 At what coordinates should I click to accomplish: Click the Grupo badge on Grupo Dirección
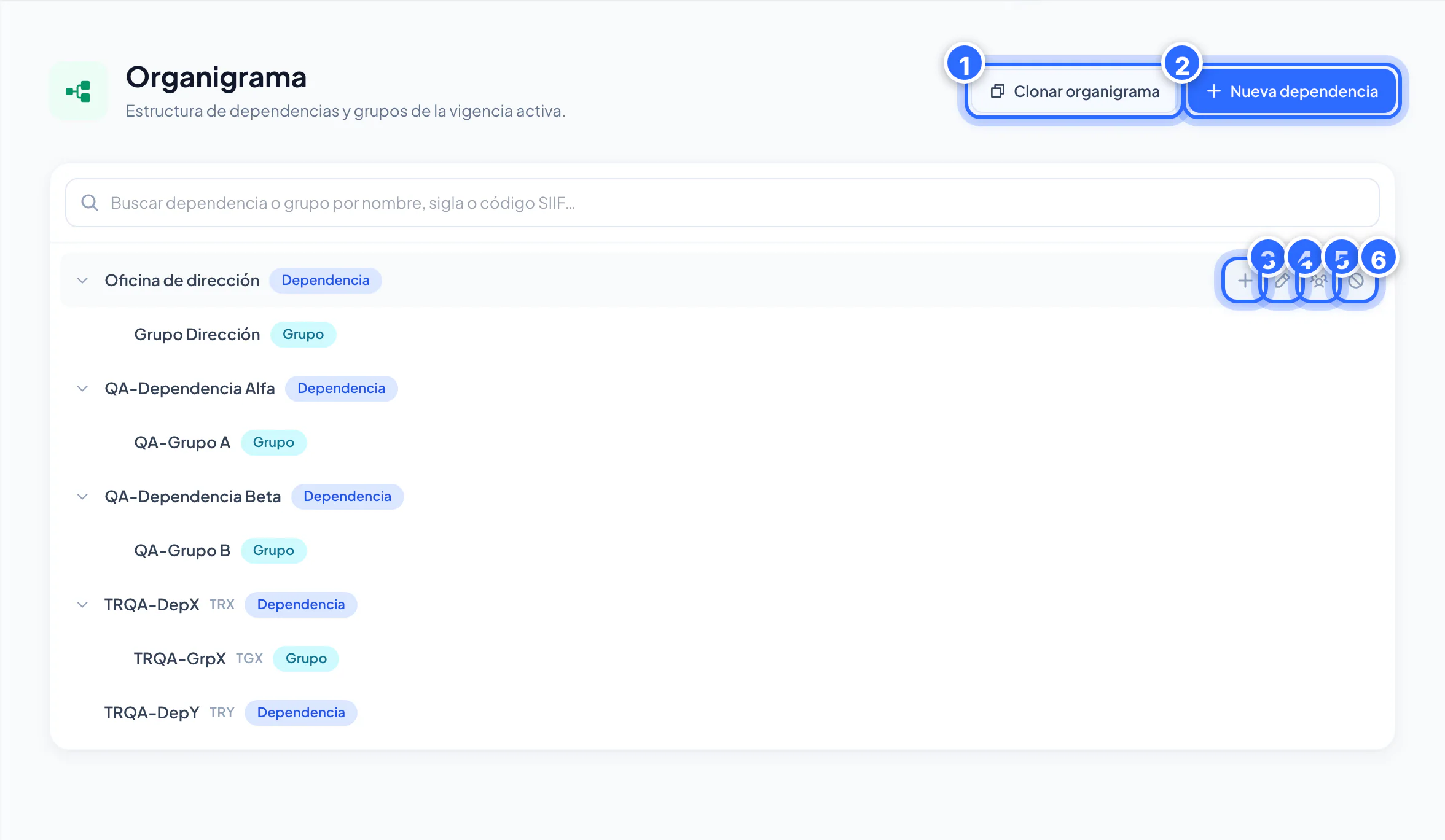[x=303, y=335]
